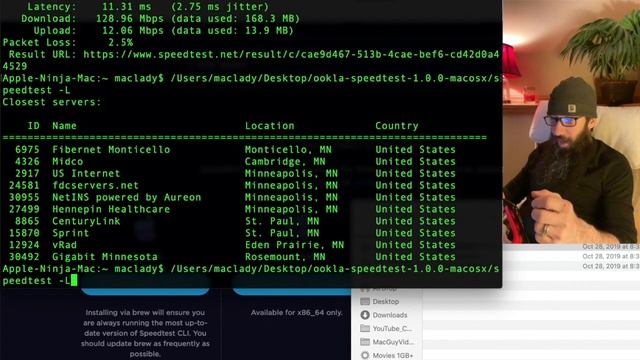Click the Hennepin Healthcare server name
Image resolution: width=640 pixels, height=360 pixels.
[111, 209]
